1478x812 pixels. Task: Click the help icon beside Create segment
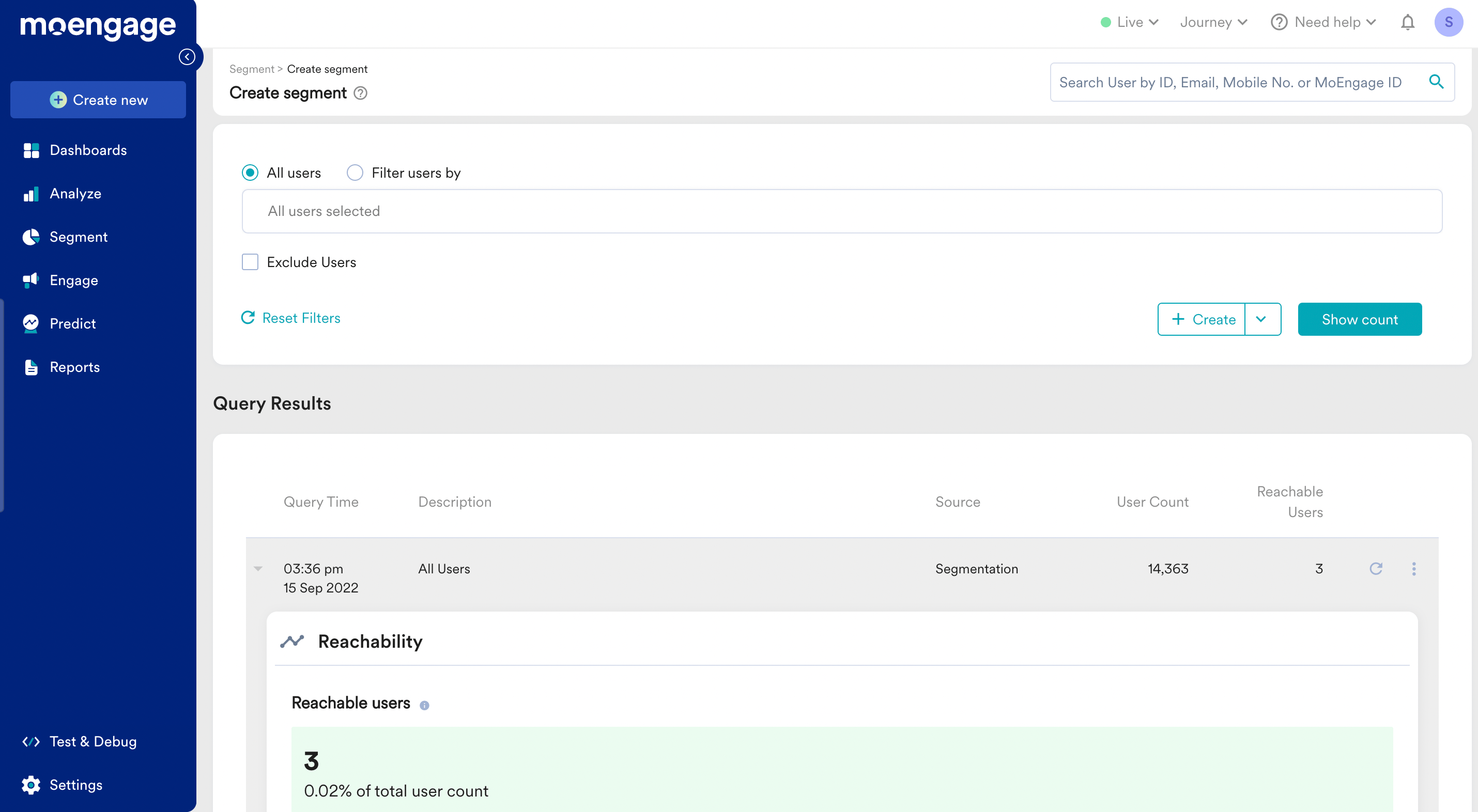coord(360,93)
